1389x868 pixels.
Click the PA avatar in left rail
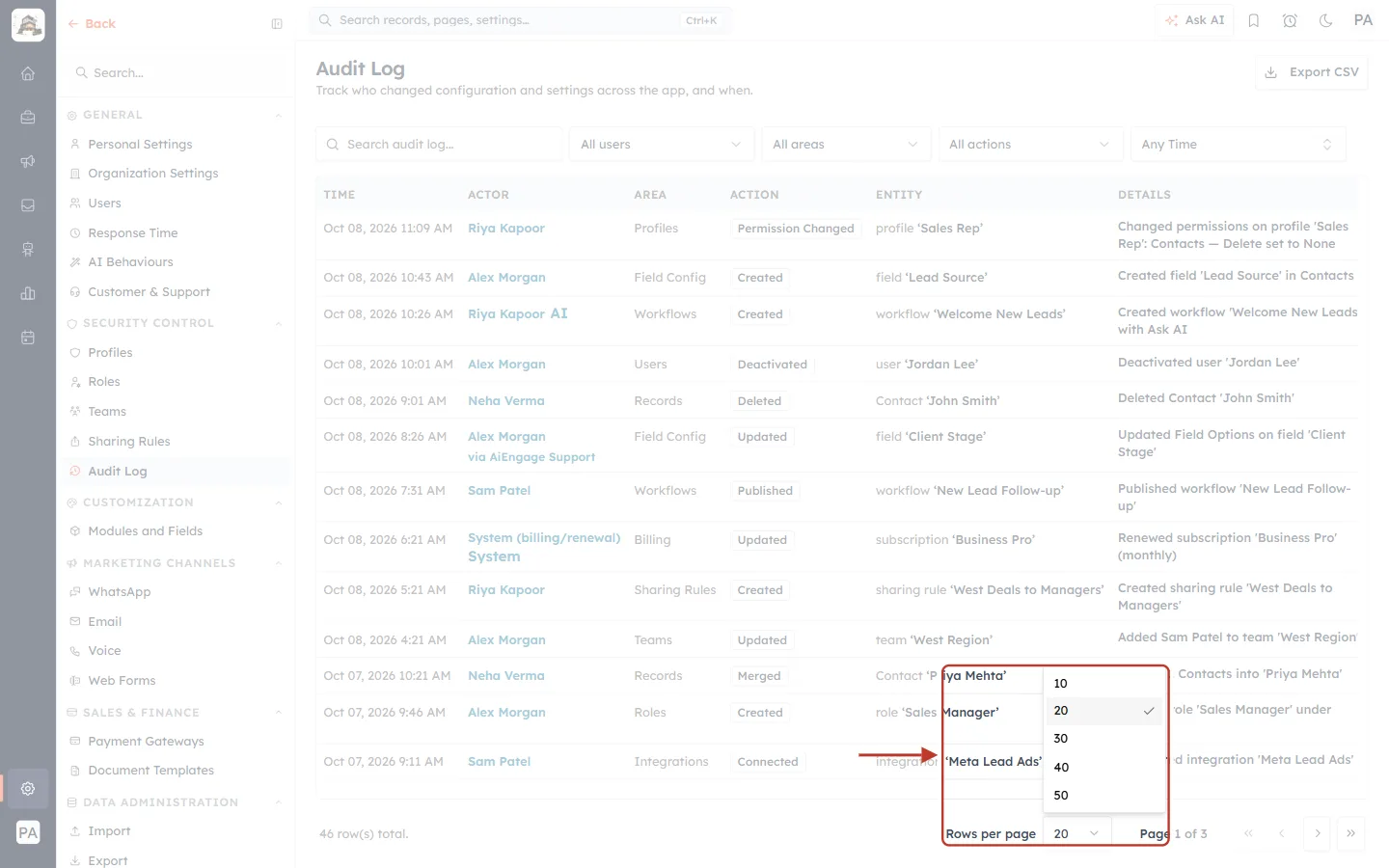(28, 832)
